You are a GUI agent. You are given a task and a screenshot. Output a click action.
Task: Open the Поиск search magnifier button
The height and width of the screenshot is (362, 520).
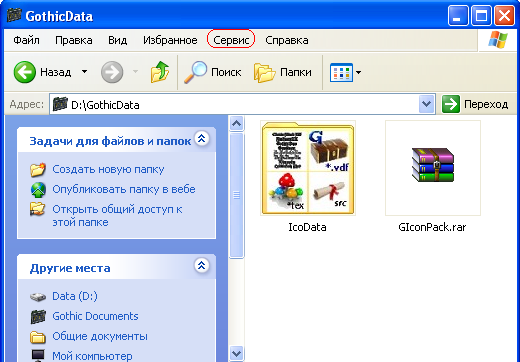click(x=213, y=72)
